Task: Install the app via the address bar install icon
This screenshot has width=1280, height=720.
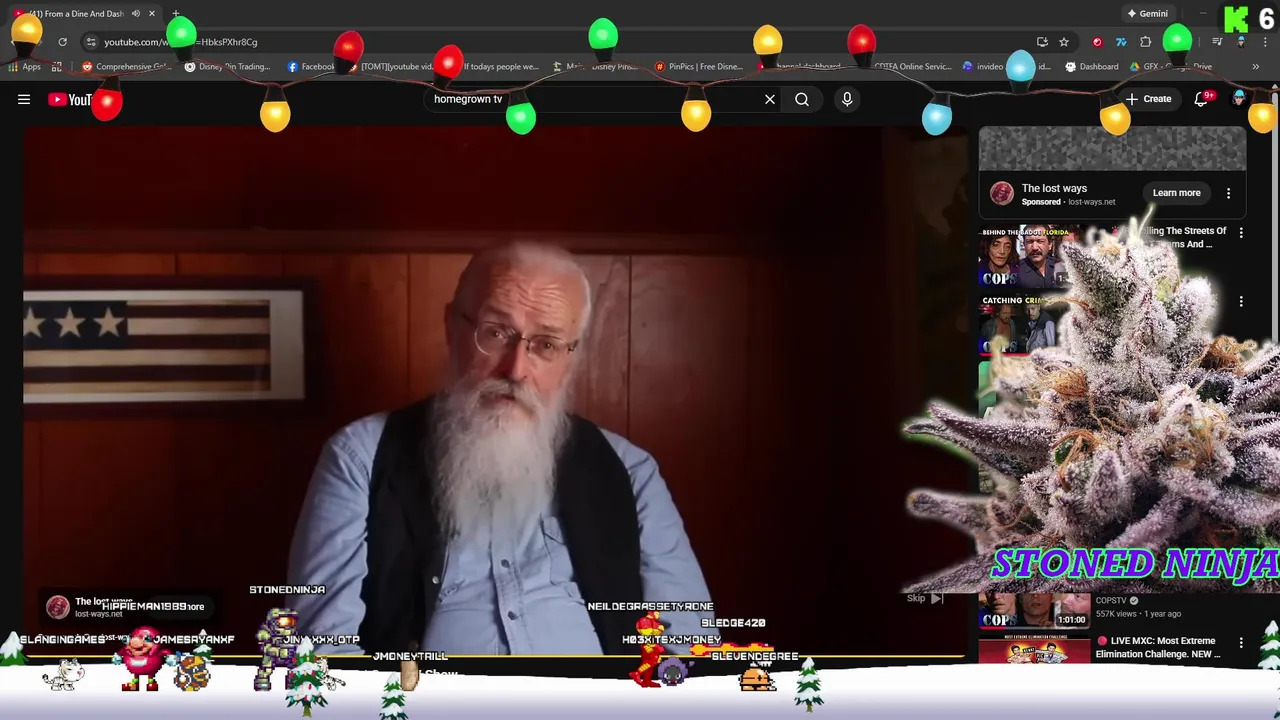Action: 1042,42
